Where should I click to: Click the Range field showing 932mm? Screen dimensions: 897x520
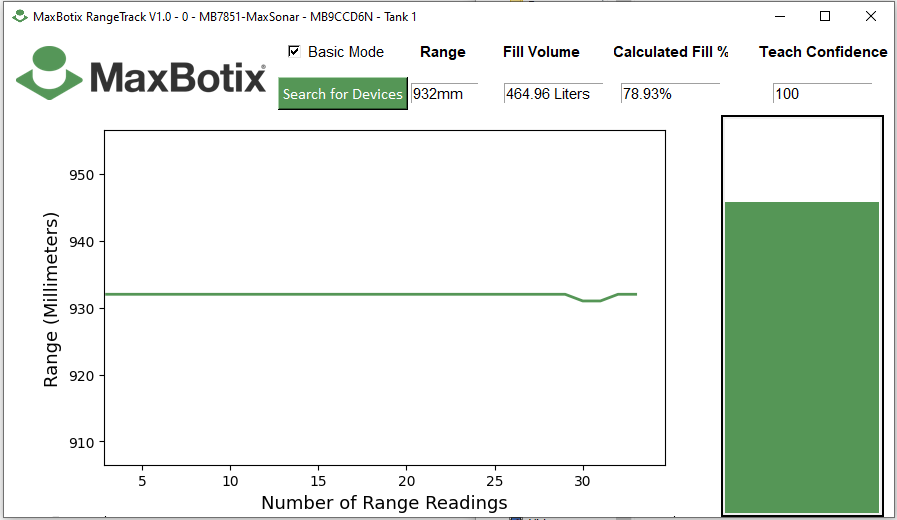pos(444,94)
